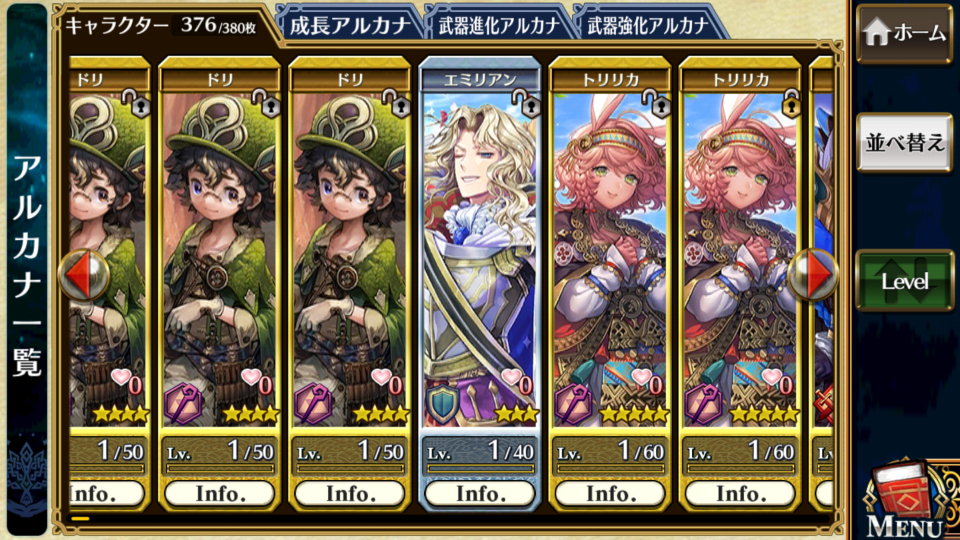
Task: Click the shield class icon on エミリアン
Action: (443, 403)
